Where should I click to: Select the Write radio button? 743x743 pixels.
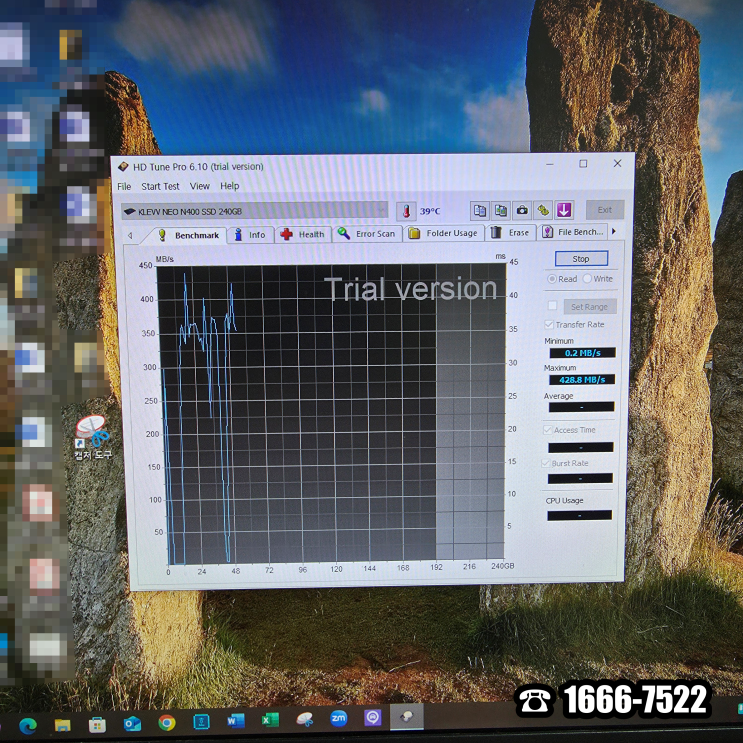coord(587,278)
